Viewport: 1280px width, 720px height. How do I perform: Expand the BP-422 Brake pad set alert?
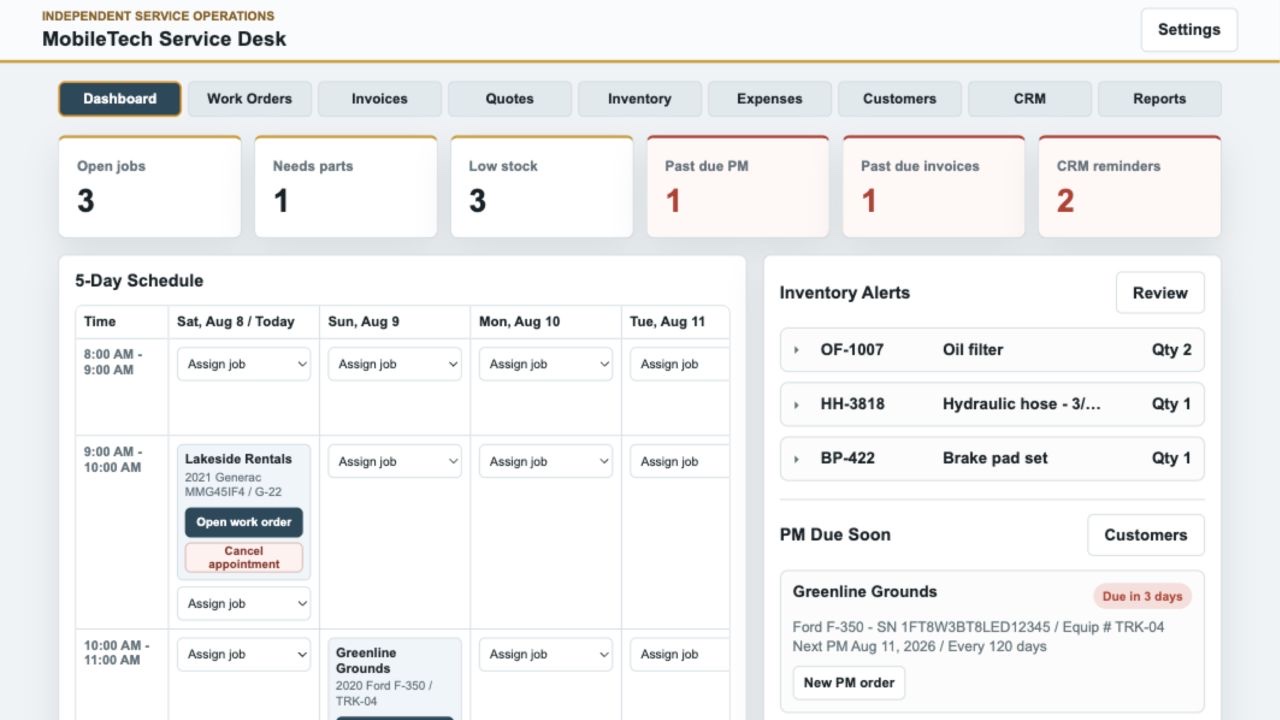pos(992,458)
